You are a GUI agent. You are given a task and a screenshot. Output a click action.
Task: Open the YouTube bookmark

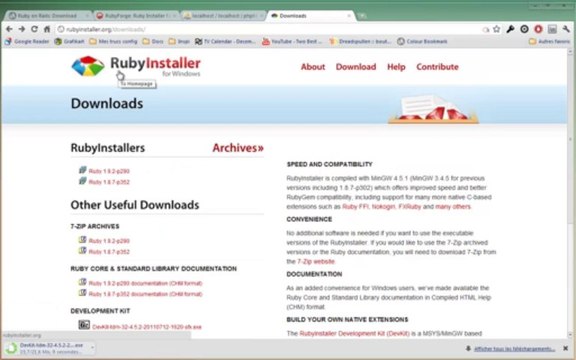tap(292, 42)
